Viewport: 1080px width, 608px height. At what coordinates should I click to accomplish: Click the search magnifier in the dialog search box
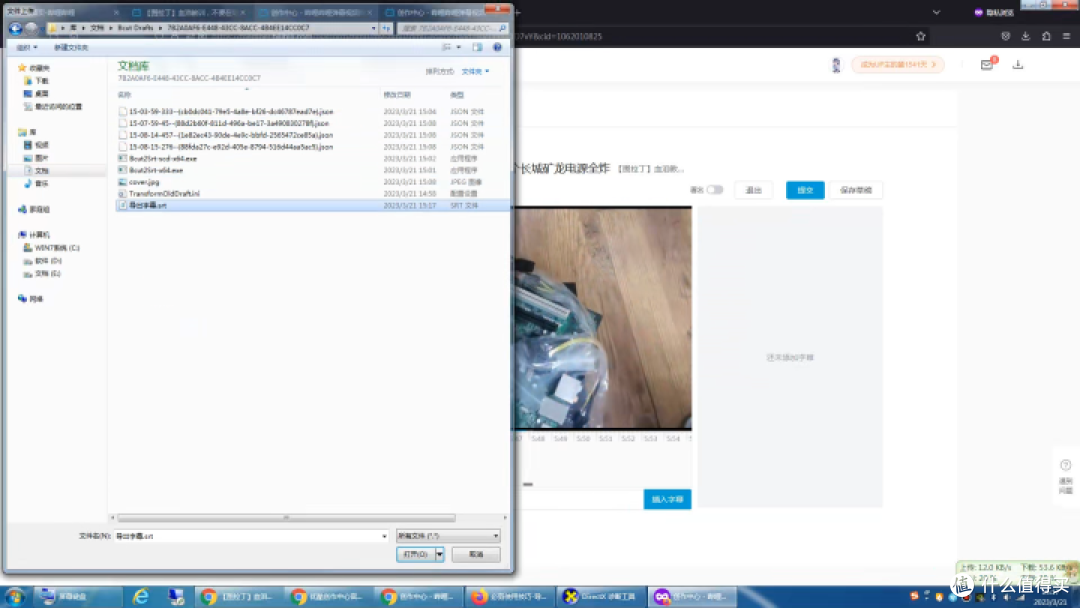tap(503, 28)
